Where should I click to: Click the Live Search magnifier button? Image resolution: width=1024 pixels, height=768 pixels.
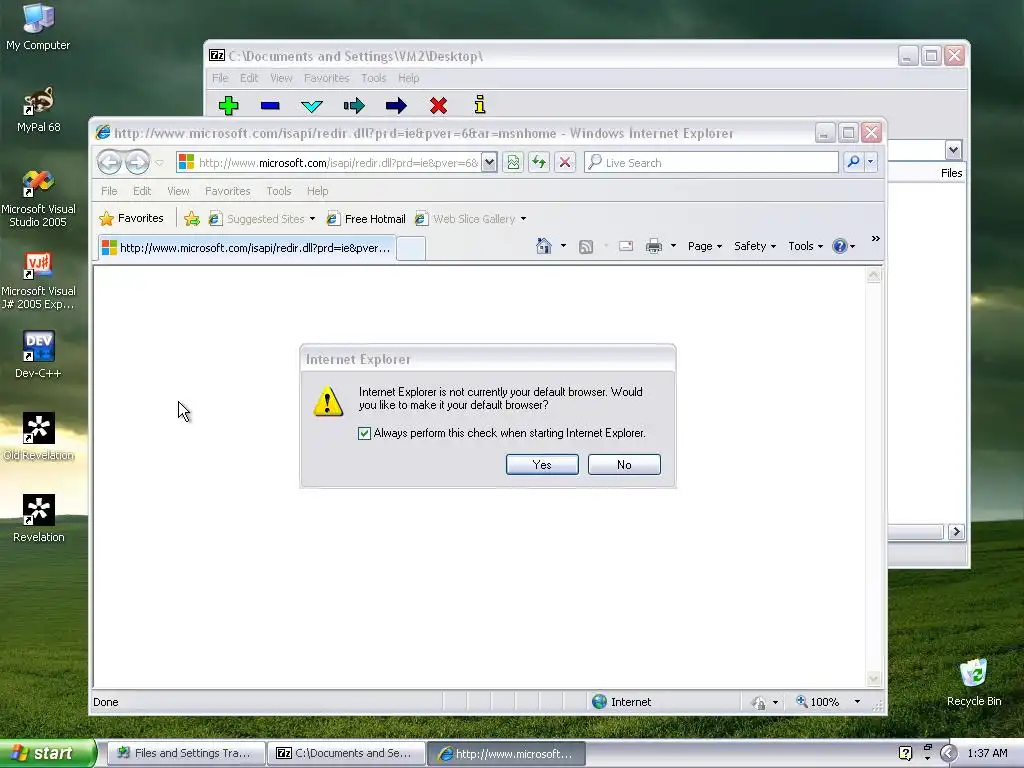click(853, 162)
